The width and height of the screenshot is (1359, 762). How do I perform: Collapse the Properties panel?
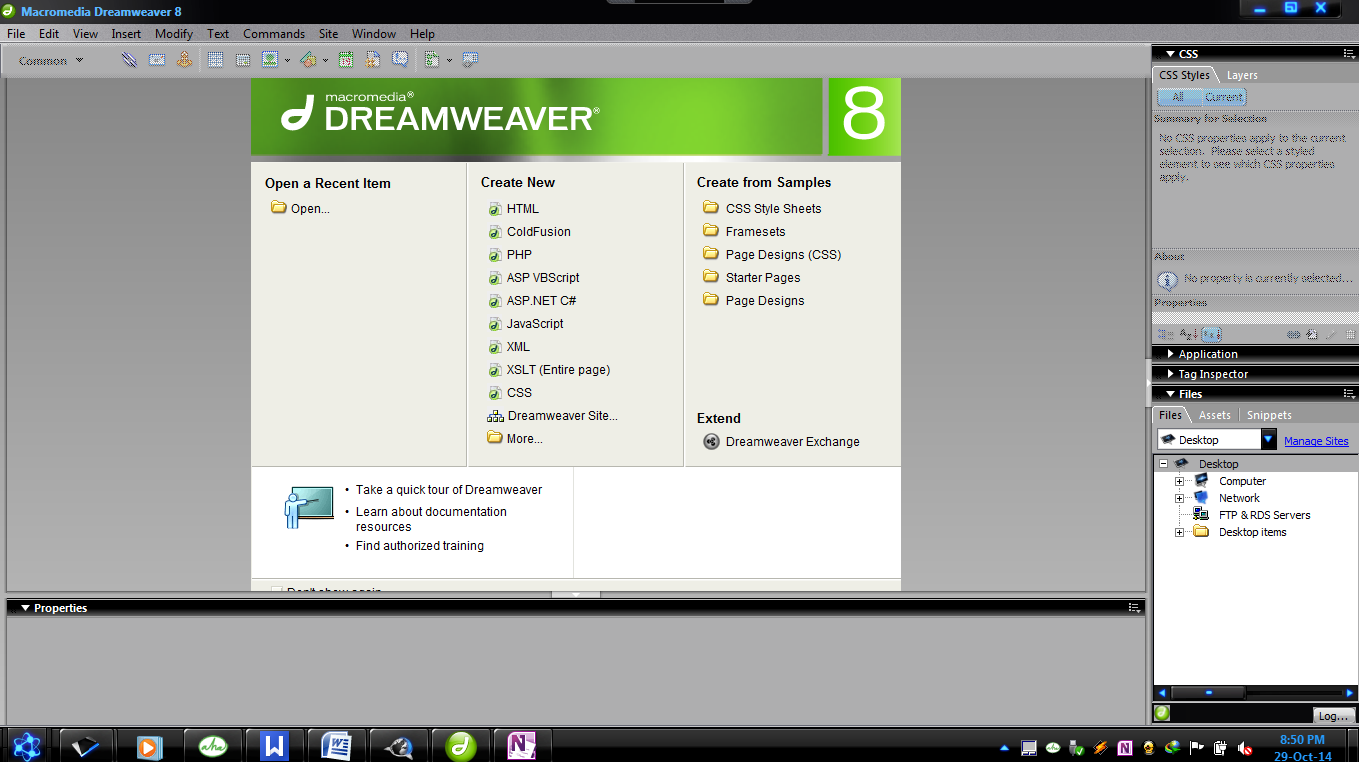tap(25, 608)
